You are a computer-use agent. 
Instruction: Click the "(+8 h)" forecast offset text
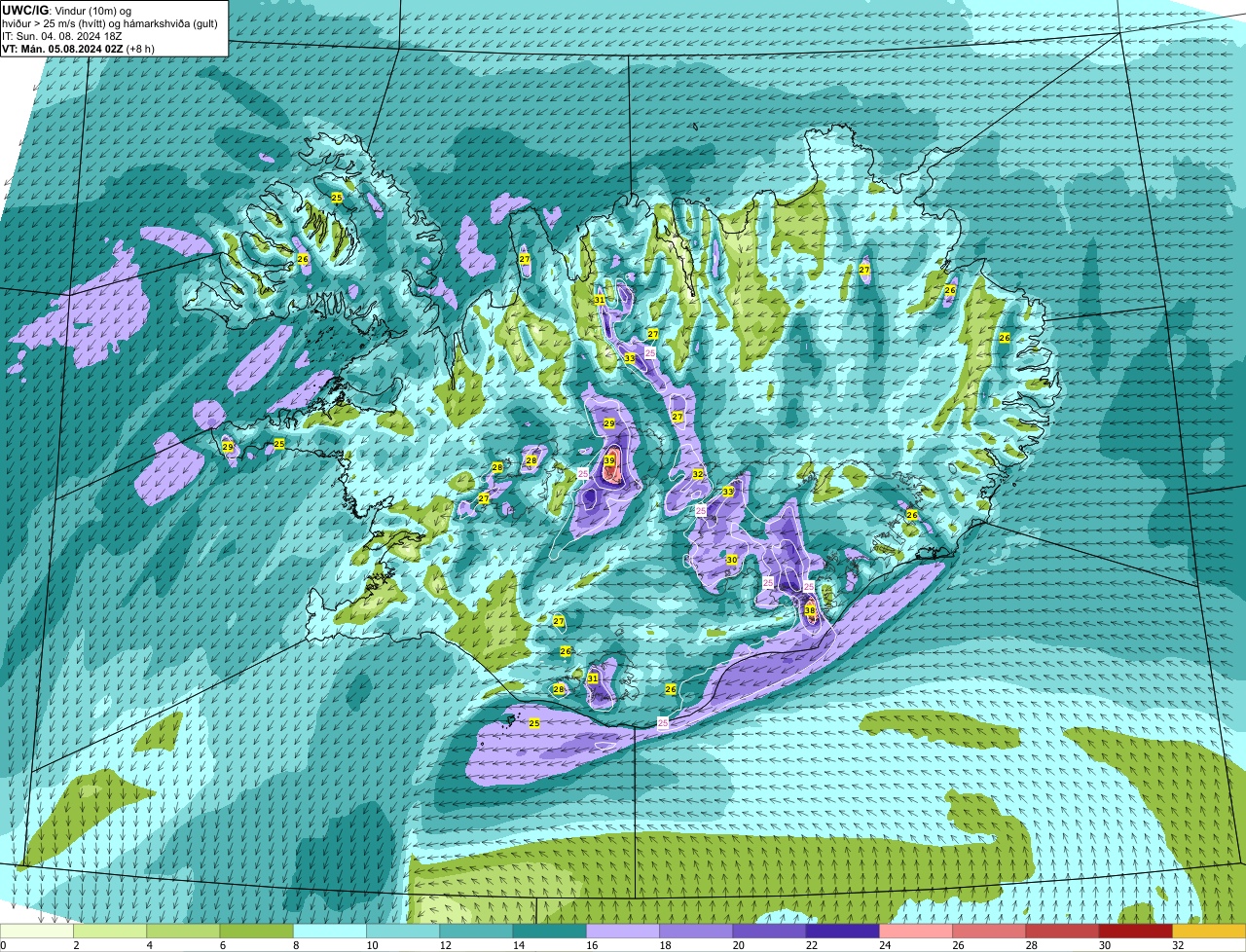click(140, 49)
